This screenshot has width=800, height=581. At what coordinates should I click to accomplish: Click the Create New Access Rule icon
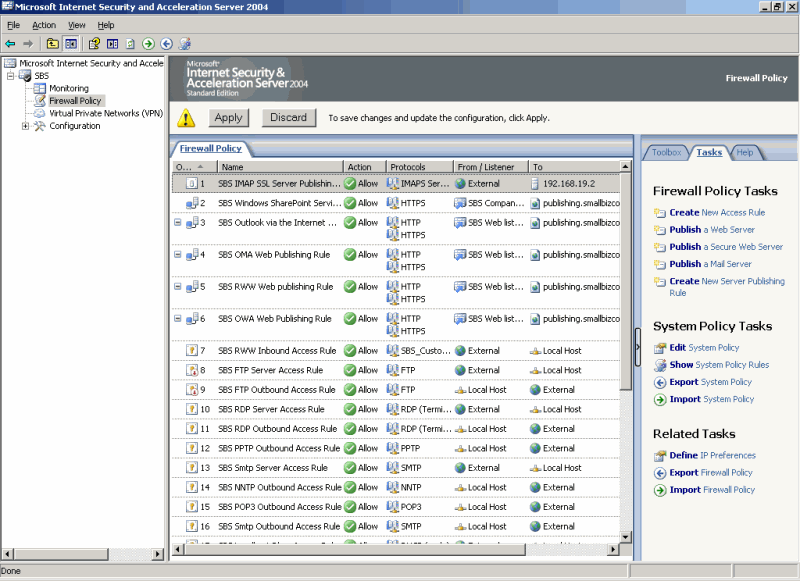[x=660, y=213]
